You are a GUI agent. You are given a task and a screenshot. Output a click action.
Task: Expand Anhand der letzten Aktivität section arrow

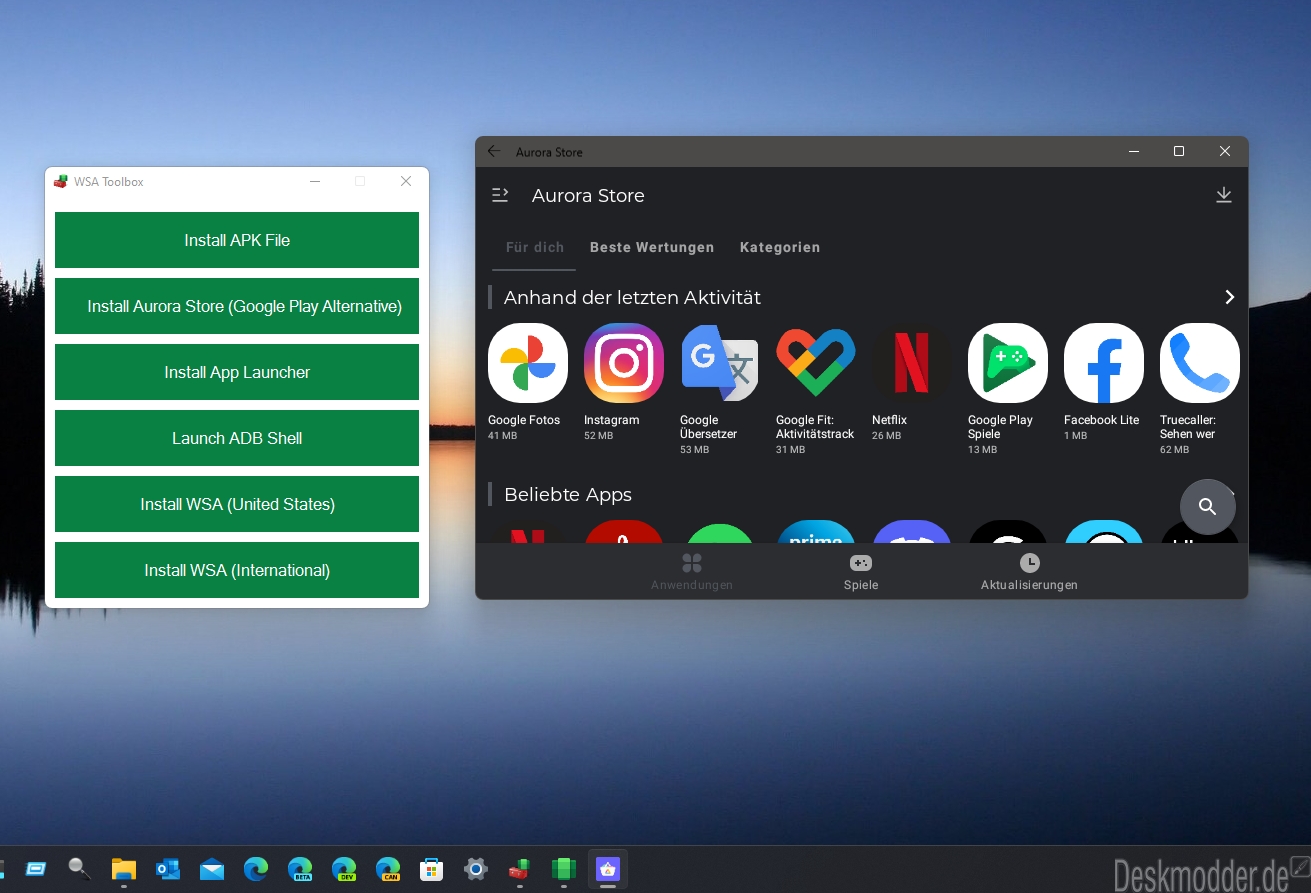[x=1229, y=297]
